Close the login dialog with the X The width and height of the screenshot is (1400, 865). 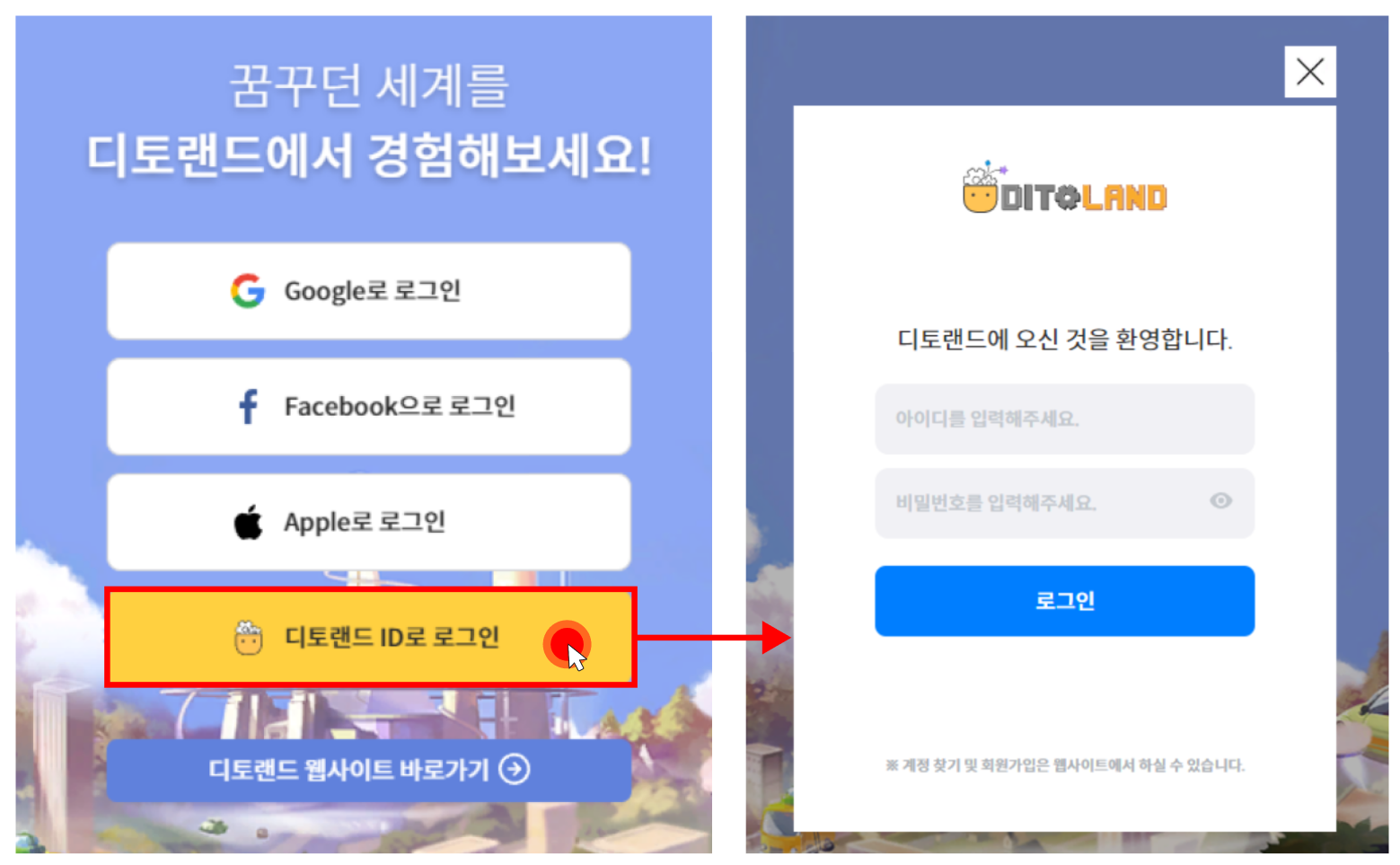[1310, 72]
